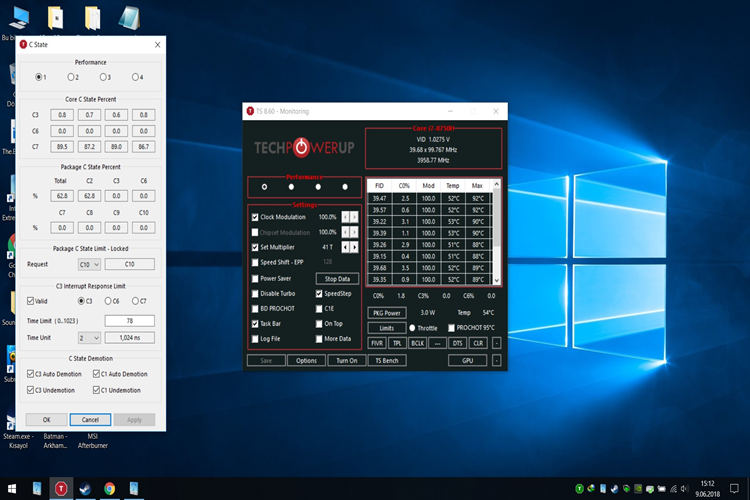This screenshot has width=750, height=500.
Task: Enable the BD PROCHOT checkbox
Action: coord(255,309)
